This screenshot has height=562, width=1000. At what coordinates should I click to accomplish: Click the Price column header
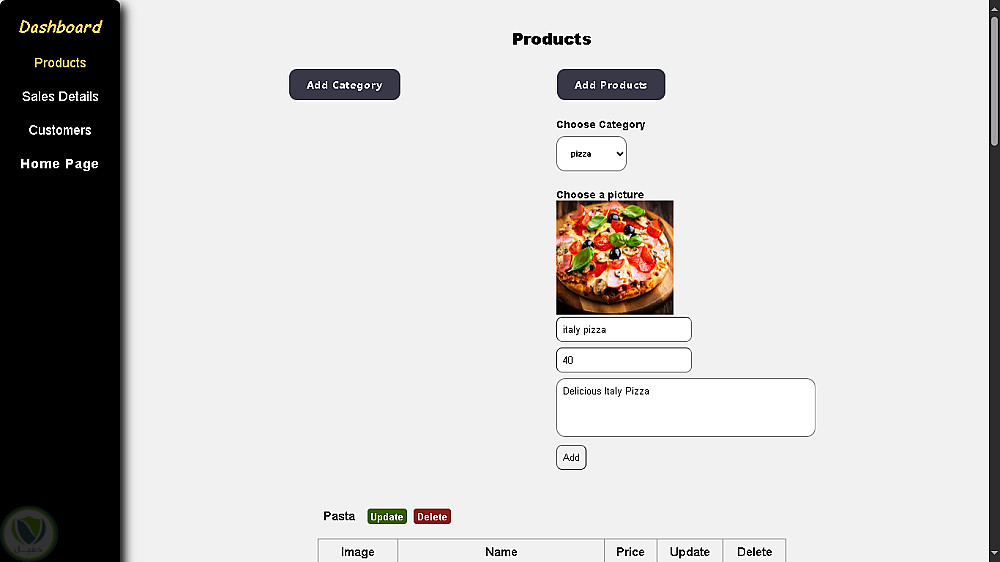(x=630, y=552)
